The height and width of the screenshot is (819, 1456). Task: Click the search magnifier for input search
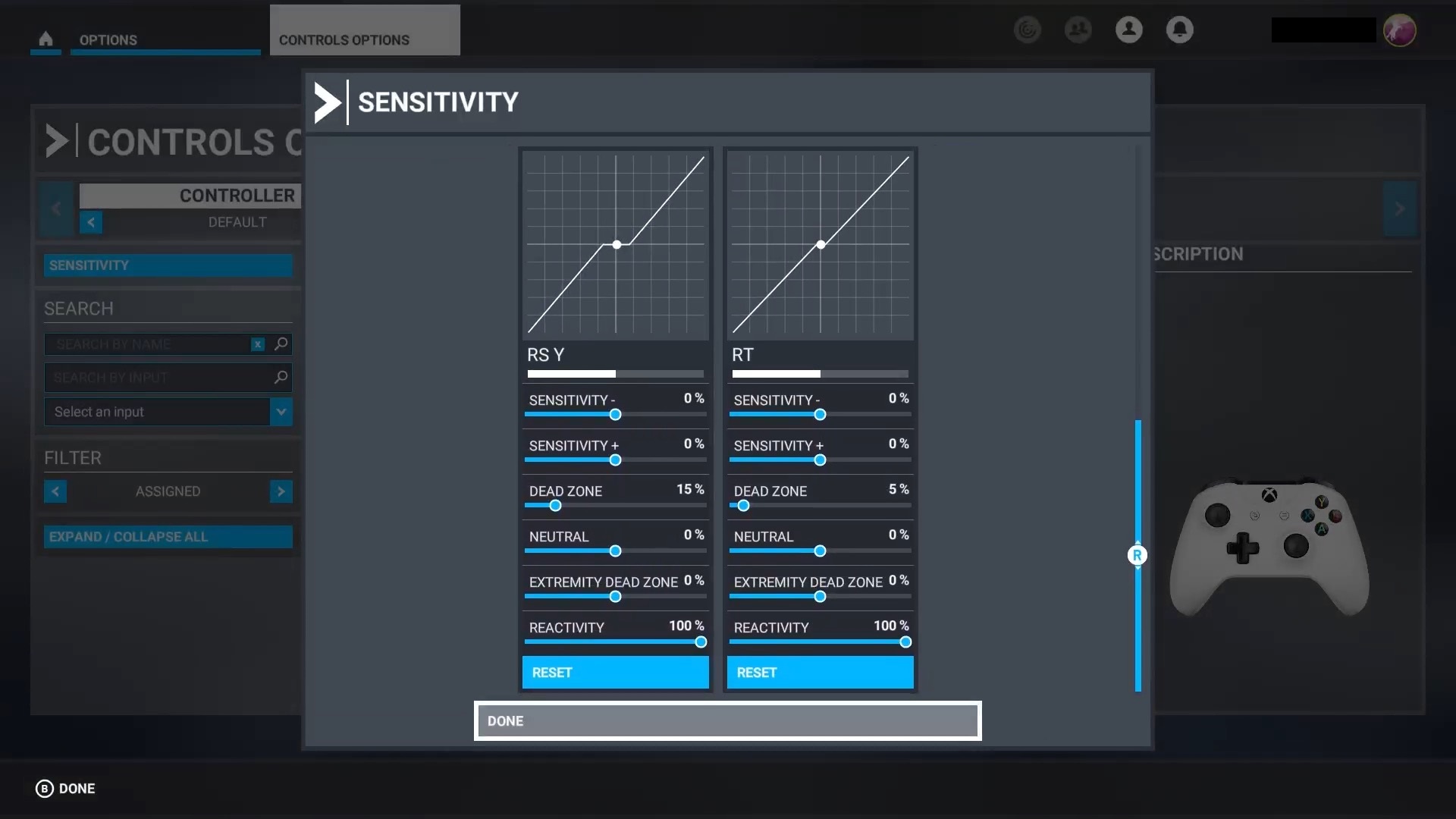281,377
